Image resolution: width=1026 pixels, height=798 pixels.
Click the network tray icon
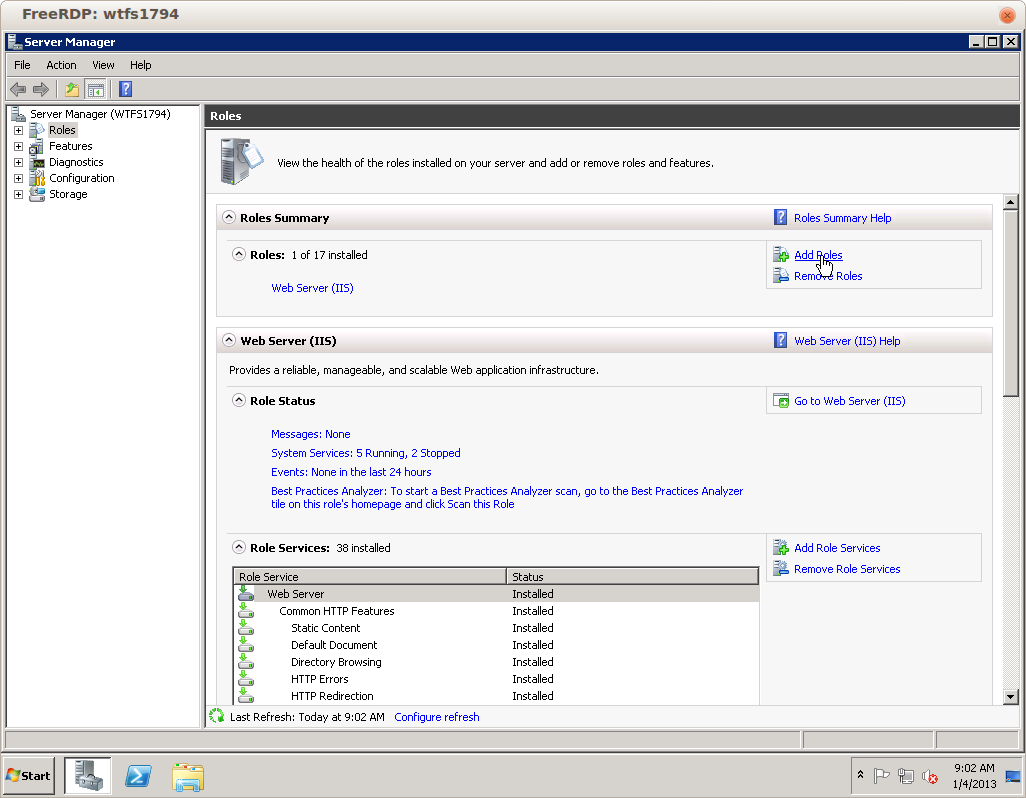906,776
